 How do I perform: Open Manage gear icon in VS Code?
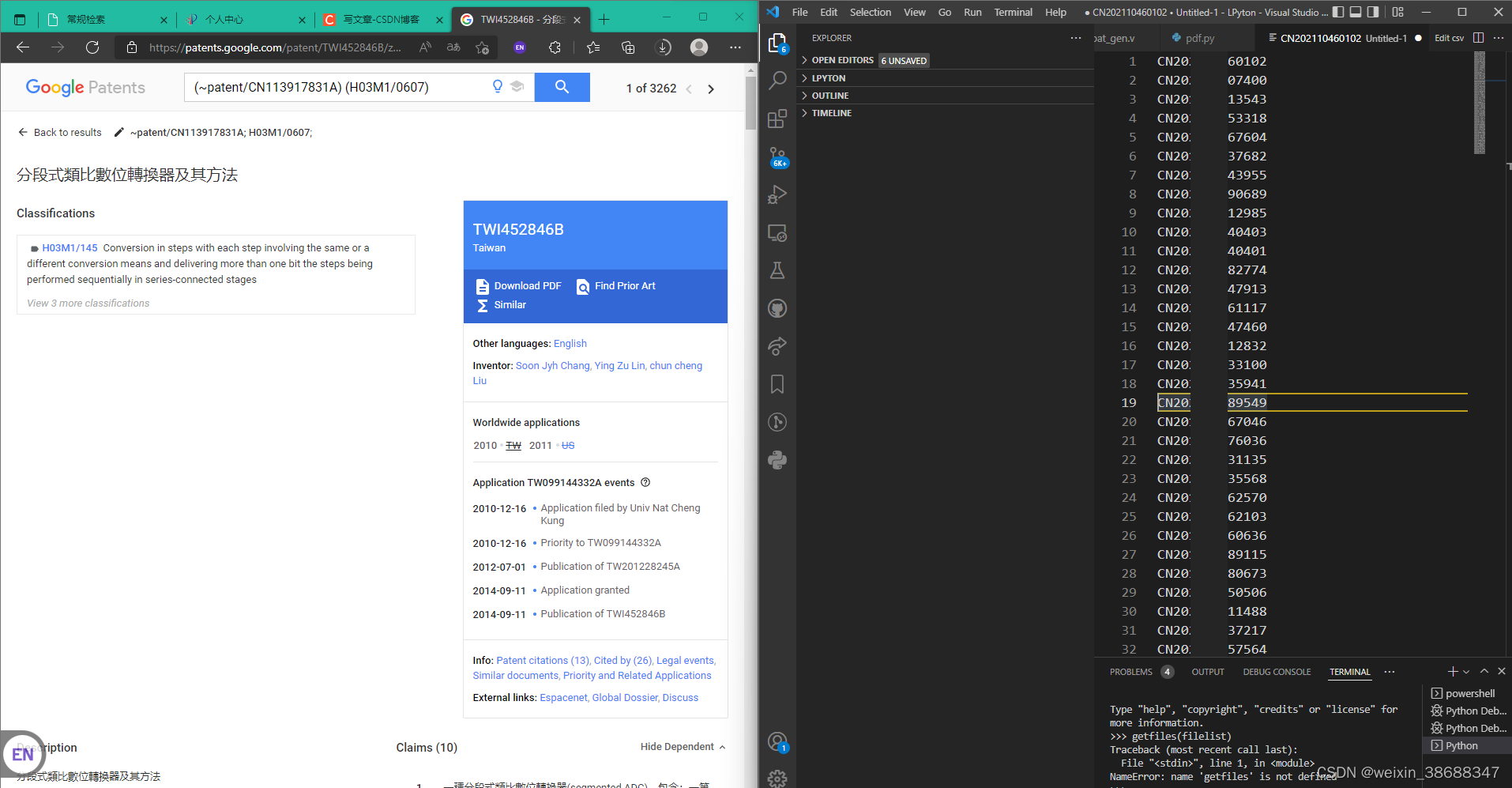pos(777,779)
